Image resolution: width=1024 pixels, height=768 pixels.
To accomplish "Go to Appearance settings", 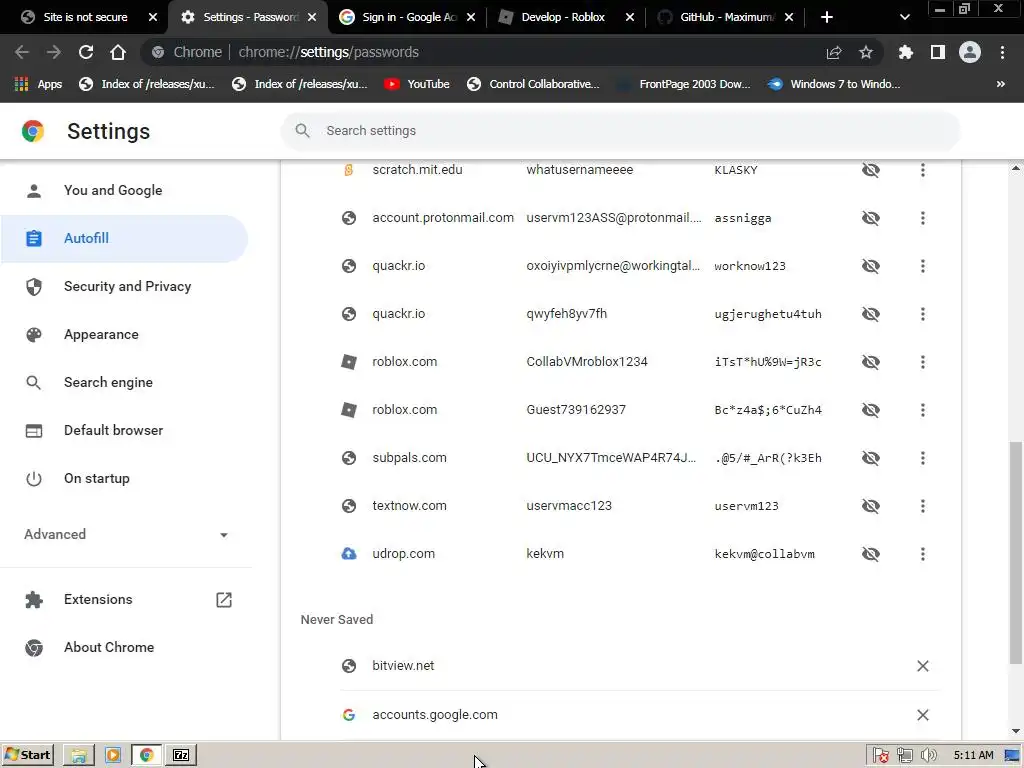I will 124,334.
